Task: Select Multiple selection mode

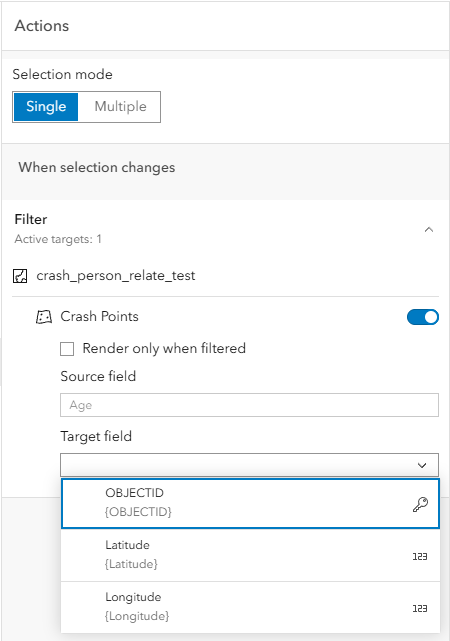Action: tap(120, 107)
